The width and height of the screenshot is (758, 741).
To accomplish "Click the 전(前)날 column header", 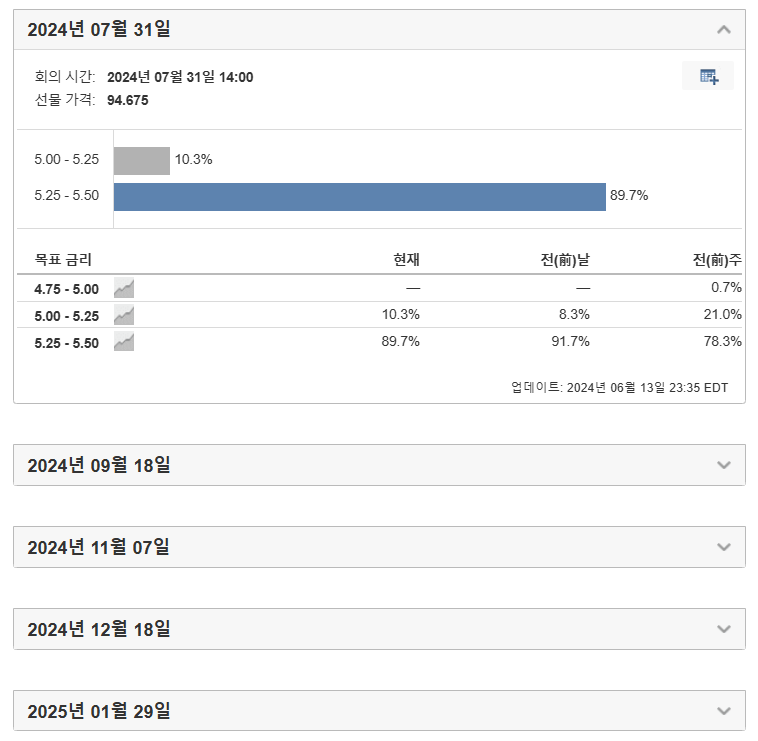I will 565,260.
